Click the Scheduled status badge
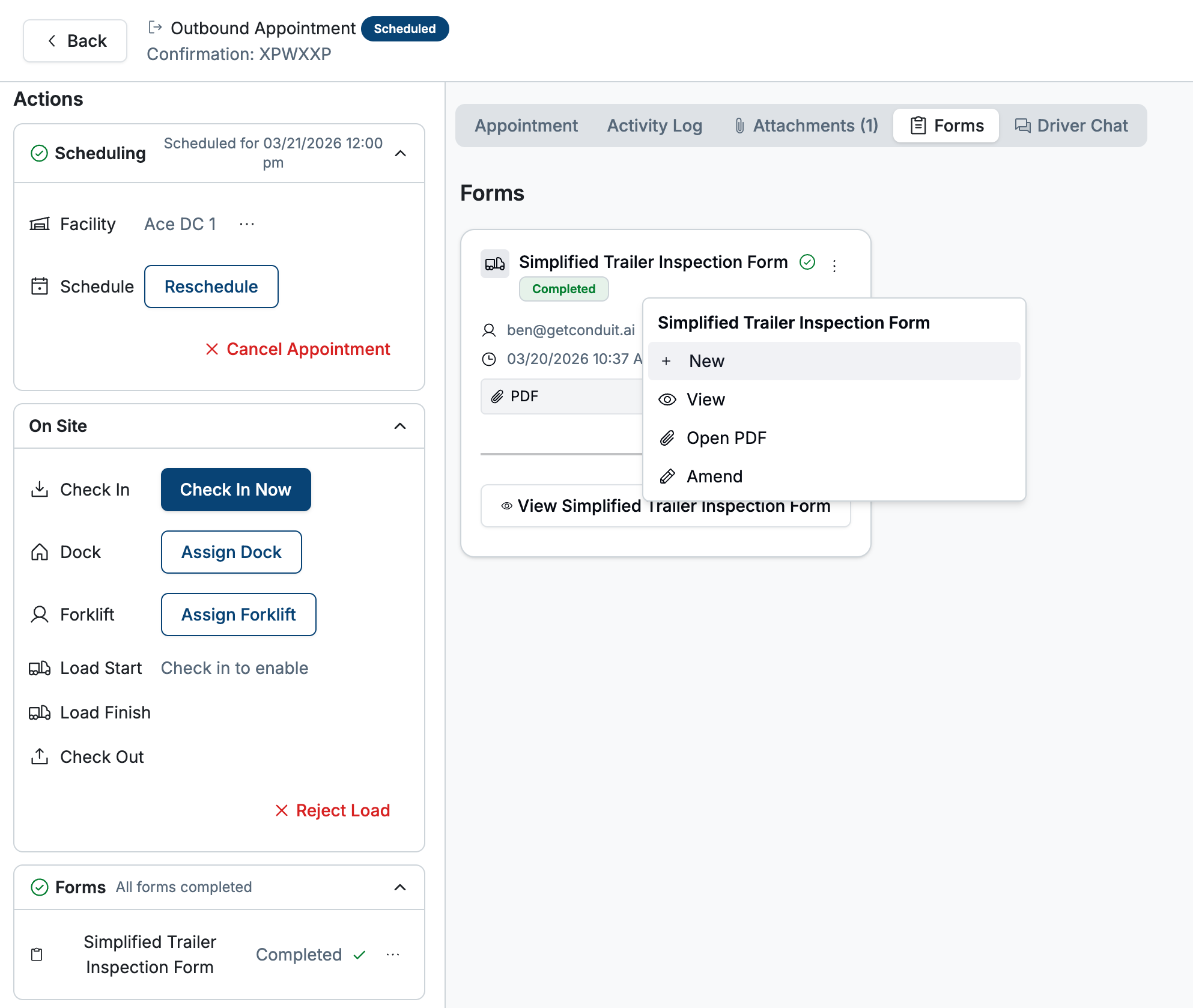 click(x=405, y=29)
